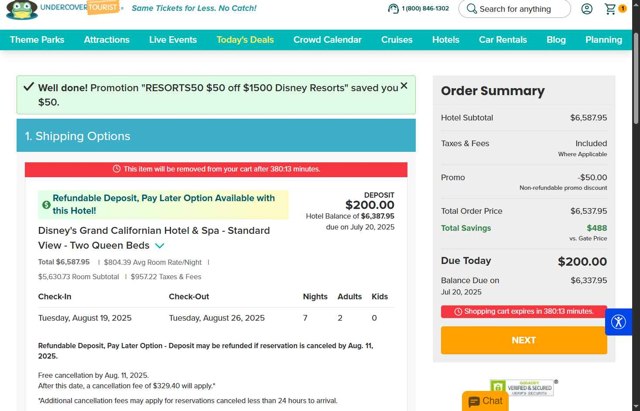The height and width of the screenshot is (411, 640).
Task: Dismiss the RESORTS50 promotion success message
Action: [x=404, y=86]
